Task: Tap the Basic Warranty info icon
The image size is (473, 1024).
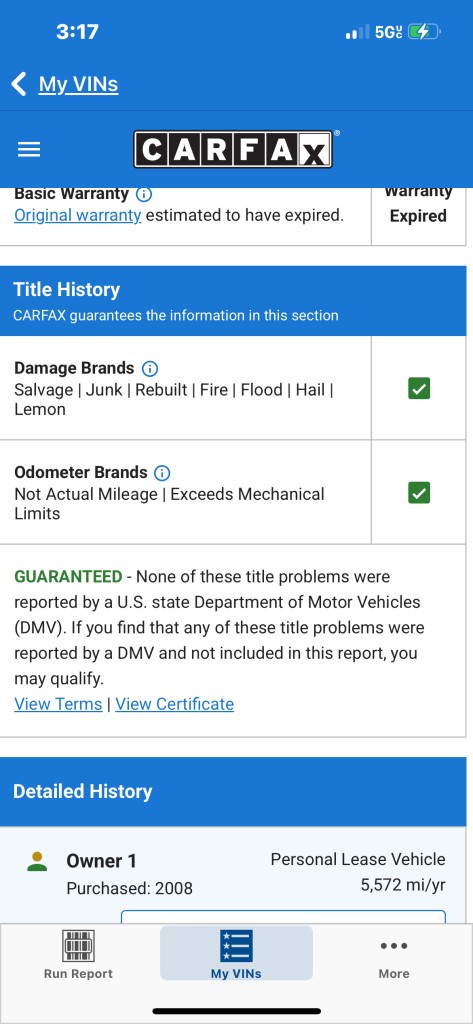Action: point(144,194)
